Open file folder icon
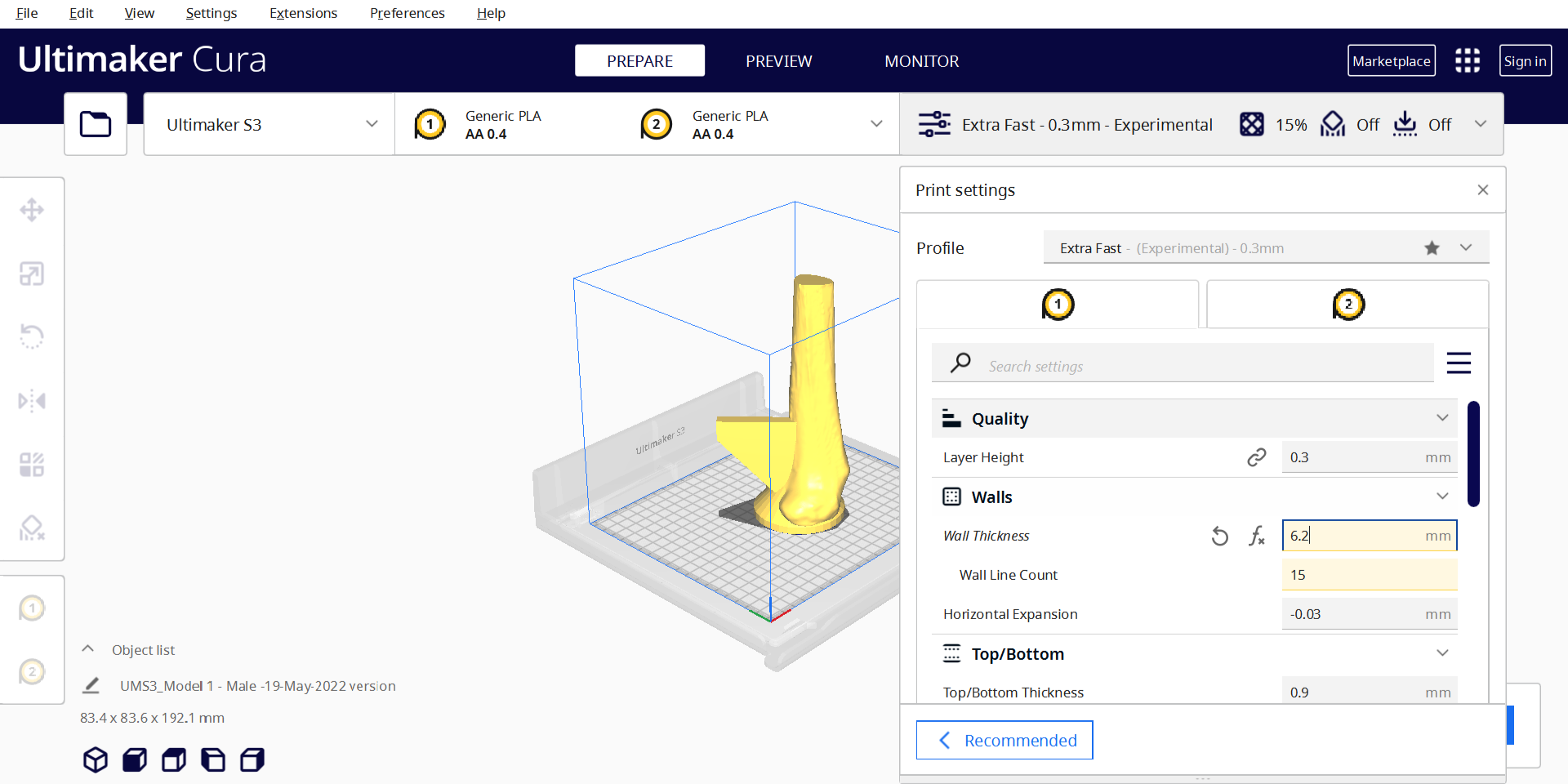1568x784 pixels. [x=96, y=124]
